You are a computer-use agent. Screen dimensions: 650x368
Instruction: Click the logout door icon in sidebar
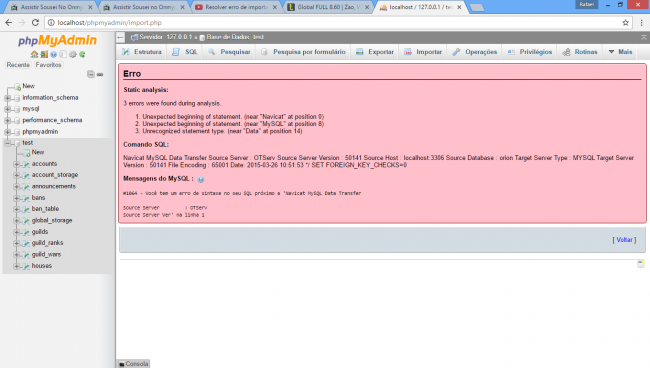[x=44, y=54]
